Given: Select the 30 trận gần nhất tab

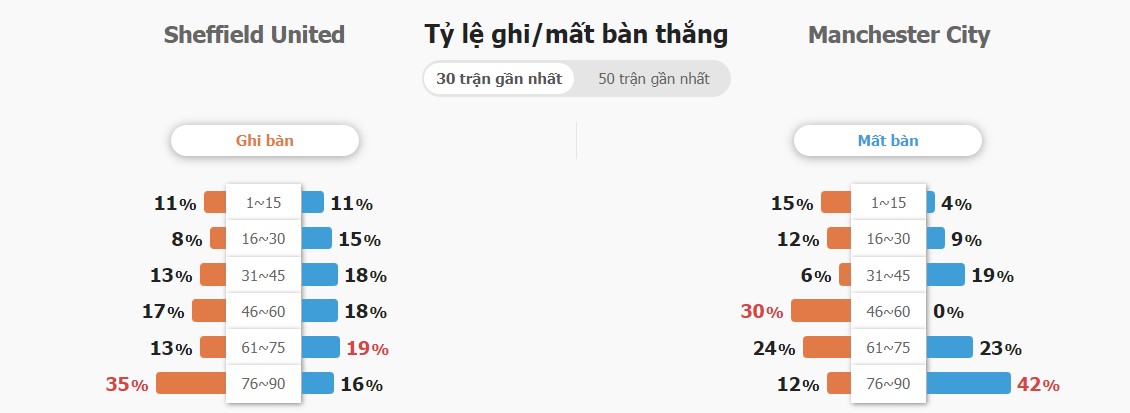Looking at the screenshot, I should click(x=499, y=79).
